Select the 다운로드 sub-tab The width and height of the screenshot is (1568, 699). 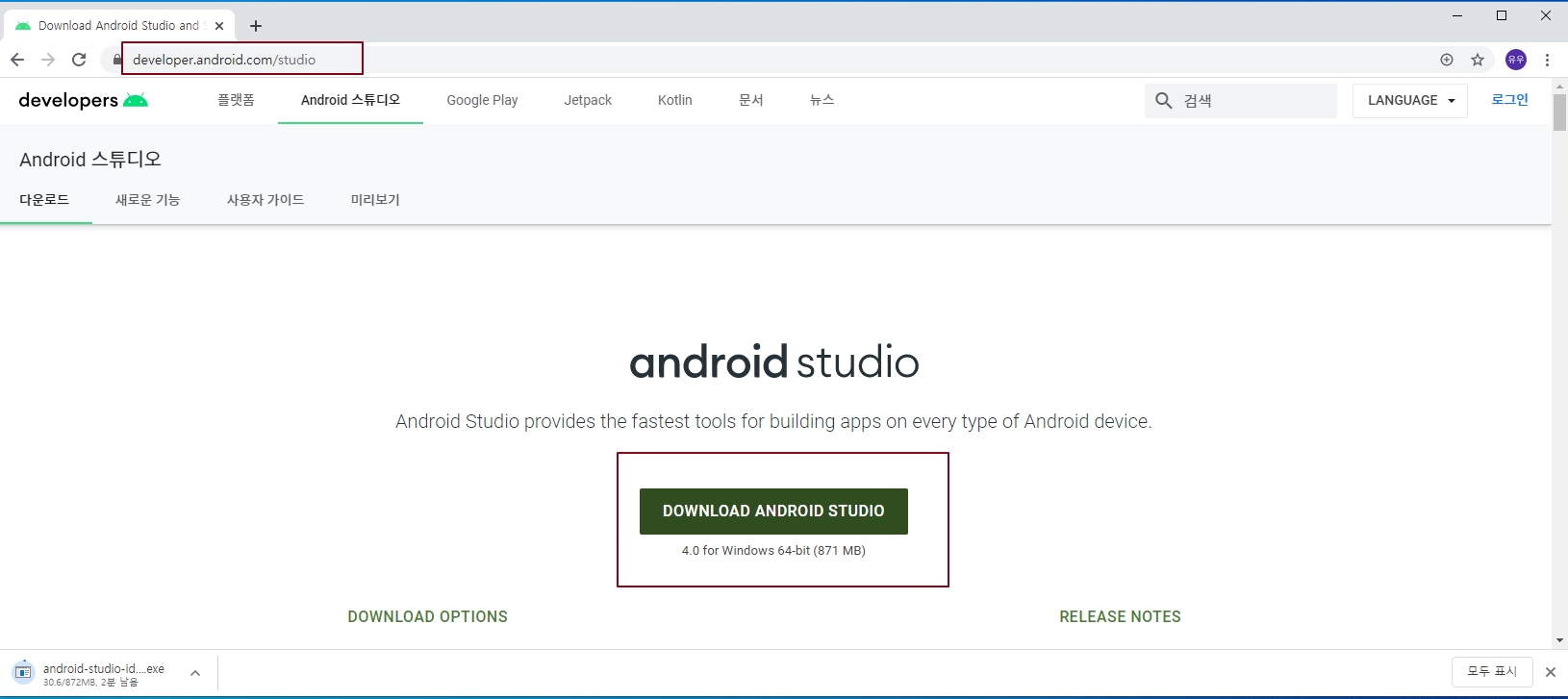44,200
